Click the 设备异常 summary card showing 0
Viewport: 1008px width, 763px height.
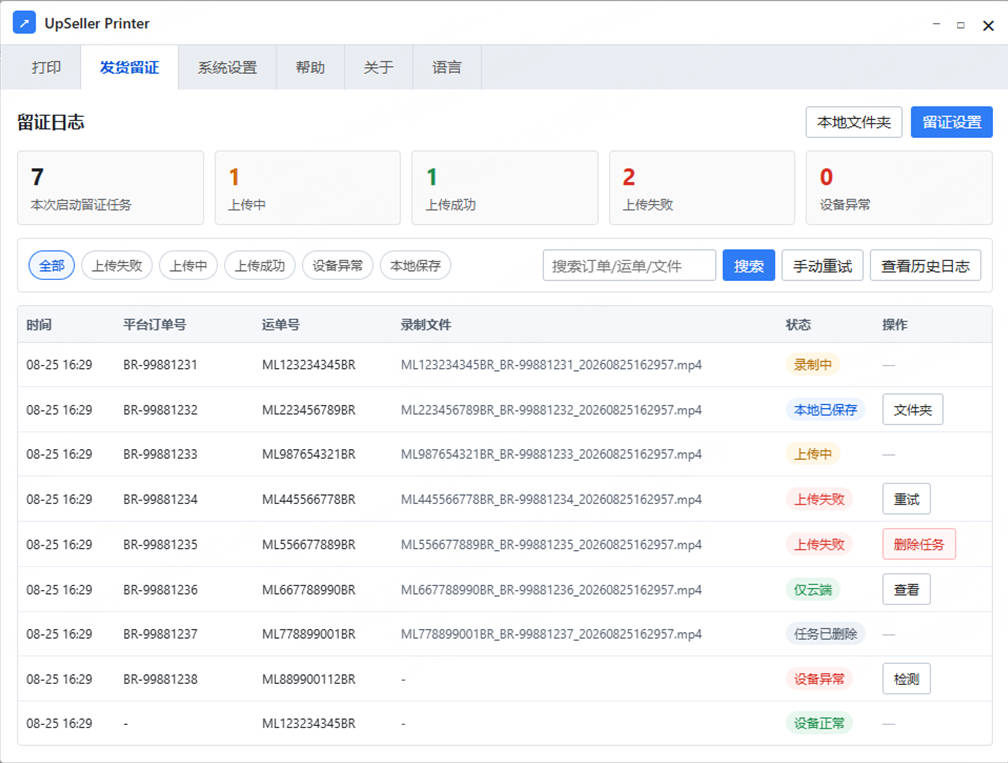(899, 188)
